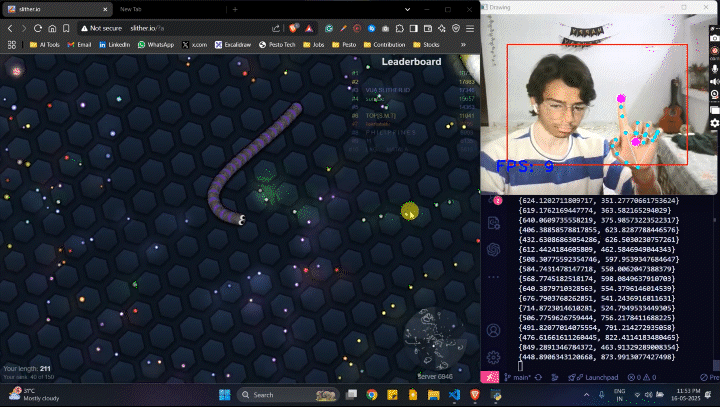Image resolution: width=720 pixels, height=407 pixels.
Task: Open the ChatGPT sidebar icon in VS Code
Action: 493,249
